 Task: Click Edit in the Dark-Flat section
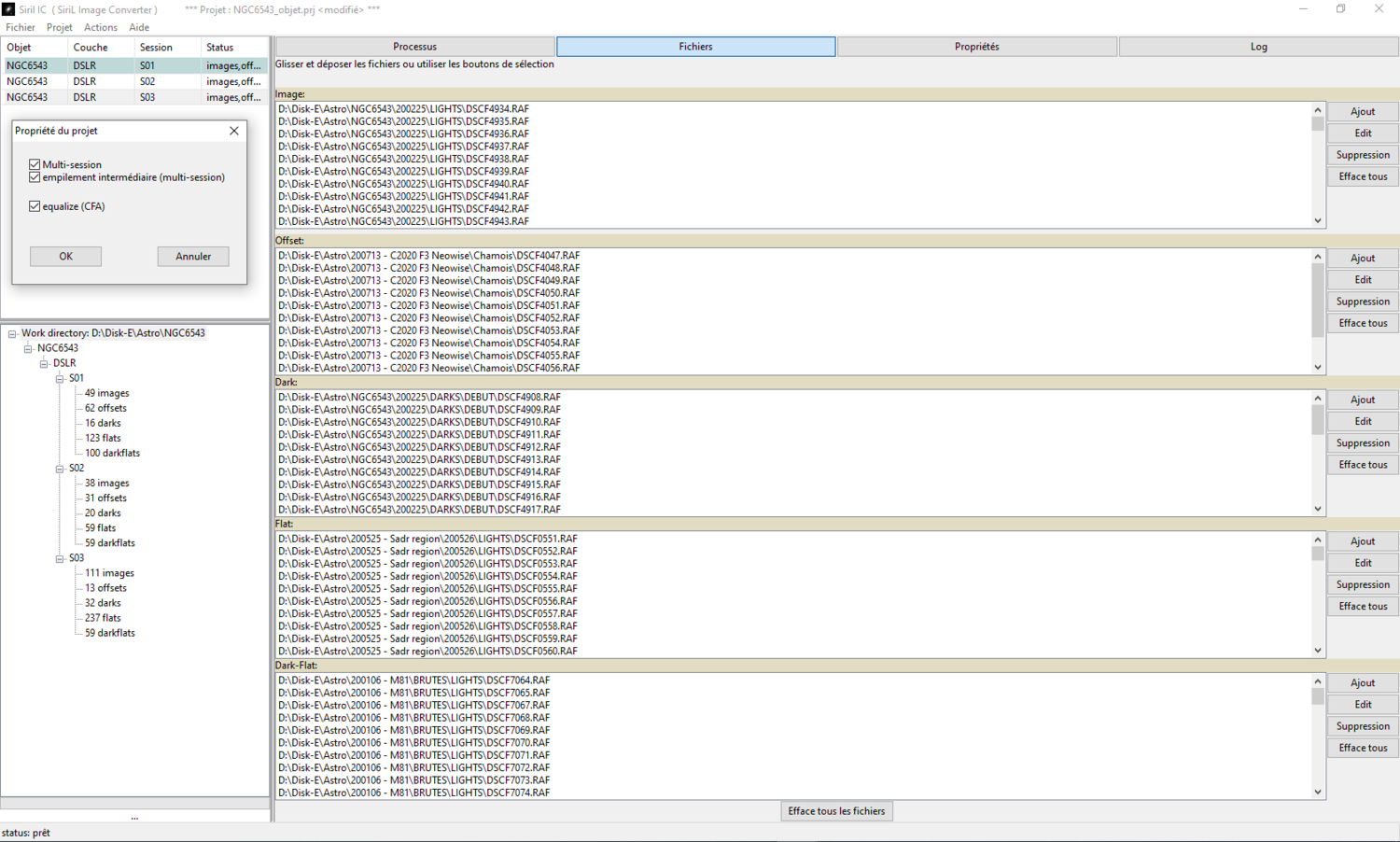coord(1363,705)
